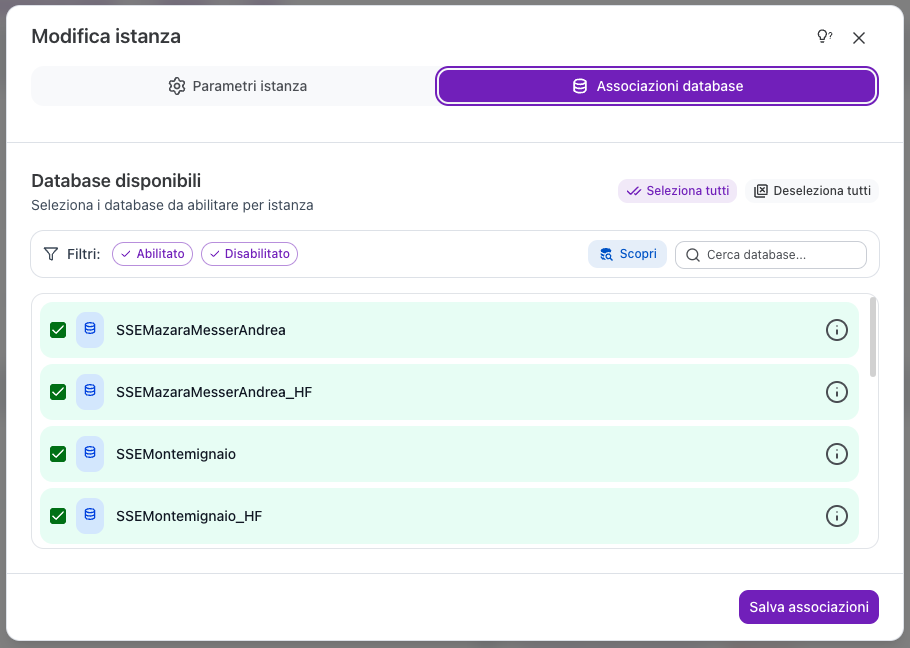The image size is (910, 648).
Task: Focus the Cerca database search field
Action: (771, 255)
